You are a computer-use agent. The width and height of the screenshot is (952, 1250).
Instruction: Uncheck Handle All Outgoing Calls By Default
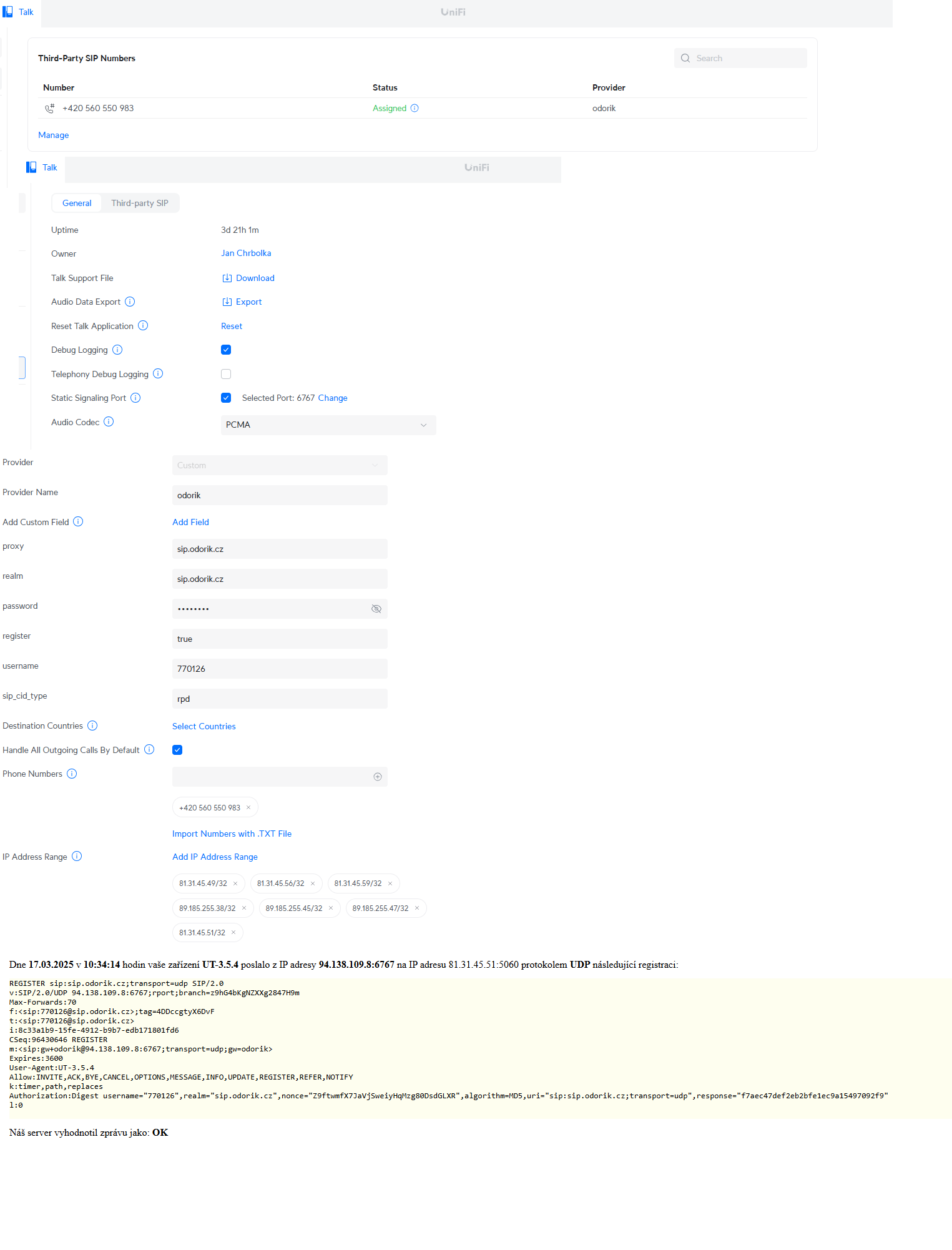(x=177, y=750)
